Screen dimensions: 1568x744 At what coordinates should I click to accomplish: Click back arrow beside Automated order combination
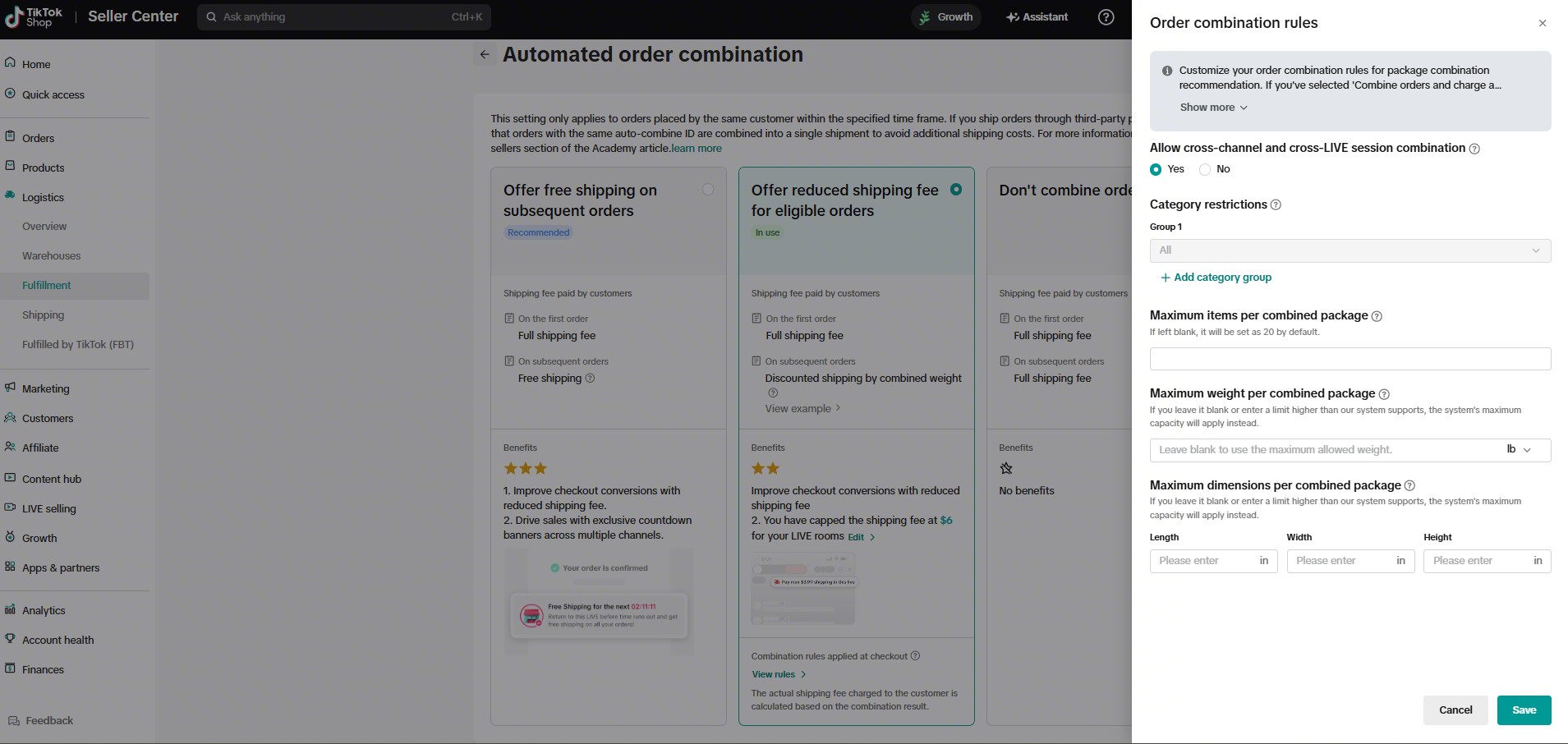click(485, 54)
